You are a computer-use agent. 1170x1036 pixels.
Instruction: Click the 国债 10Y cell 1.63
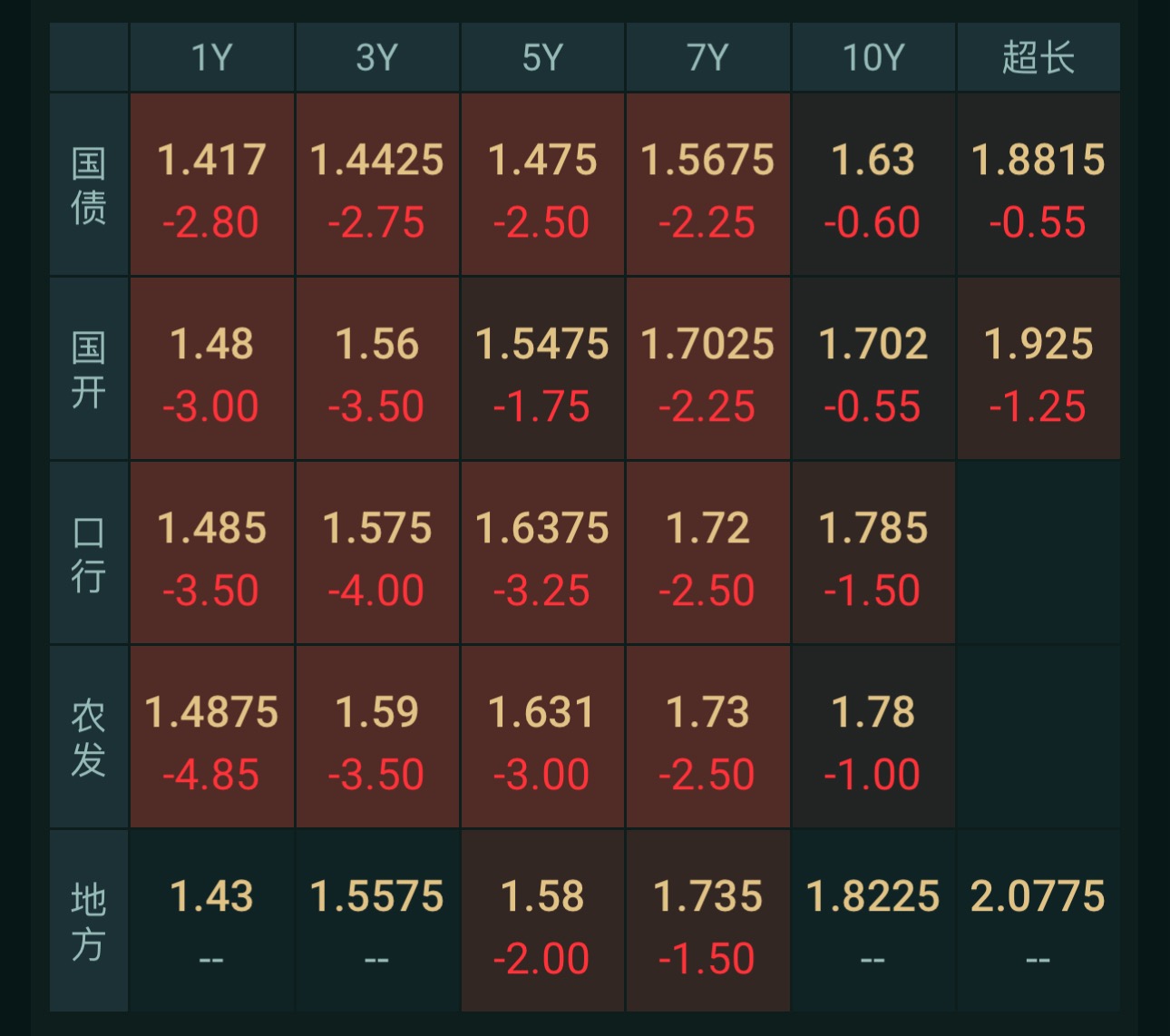point(873,184)
